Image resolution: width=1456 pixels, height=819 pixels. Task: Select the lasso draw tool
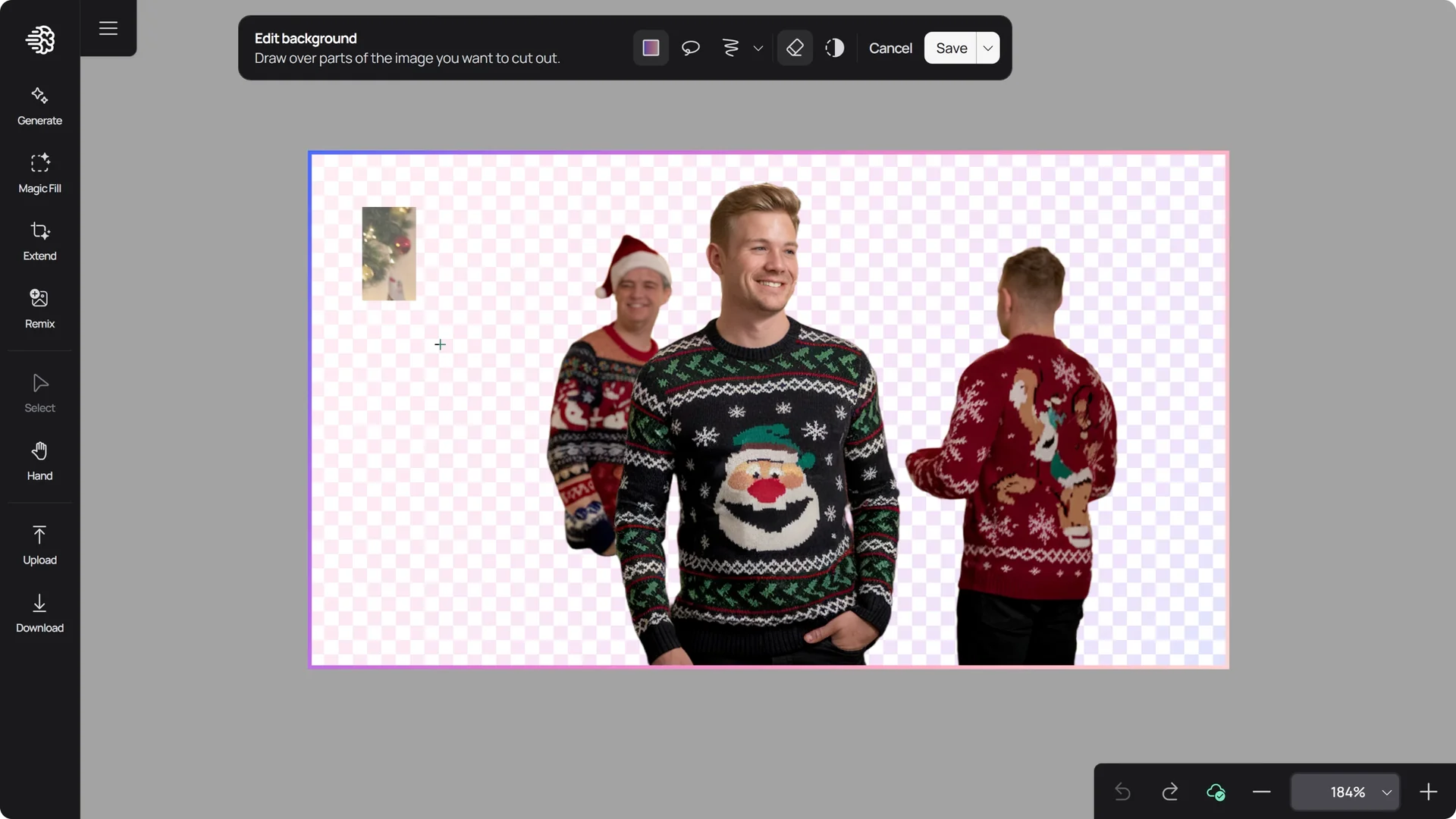(690, 48)
